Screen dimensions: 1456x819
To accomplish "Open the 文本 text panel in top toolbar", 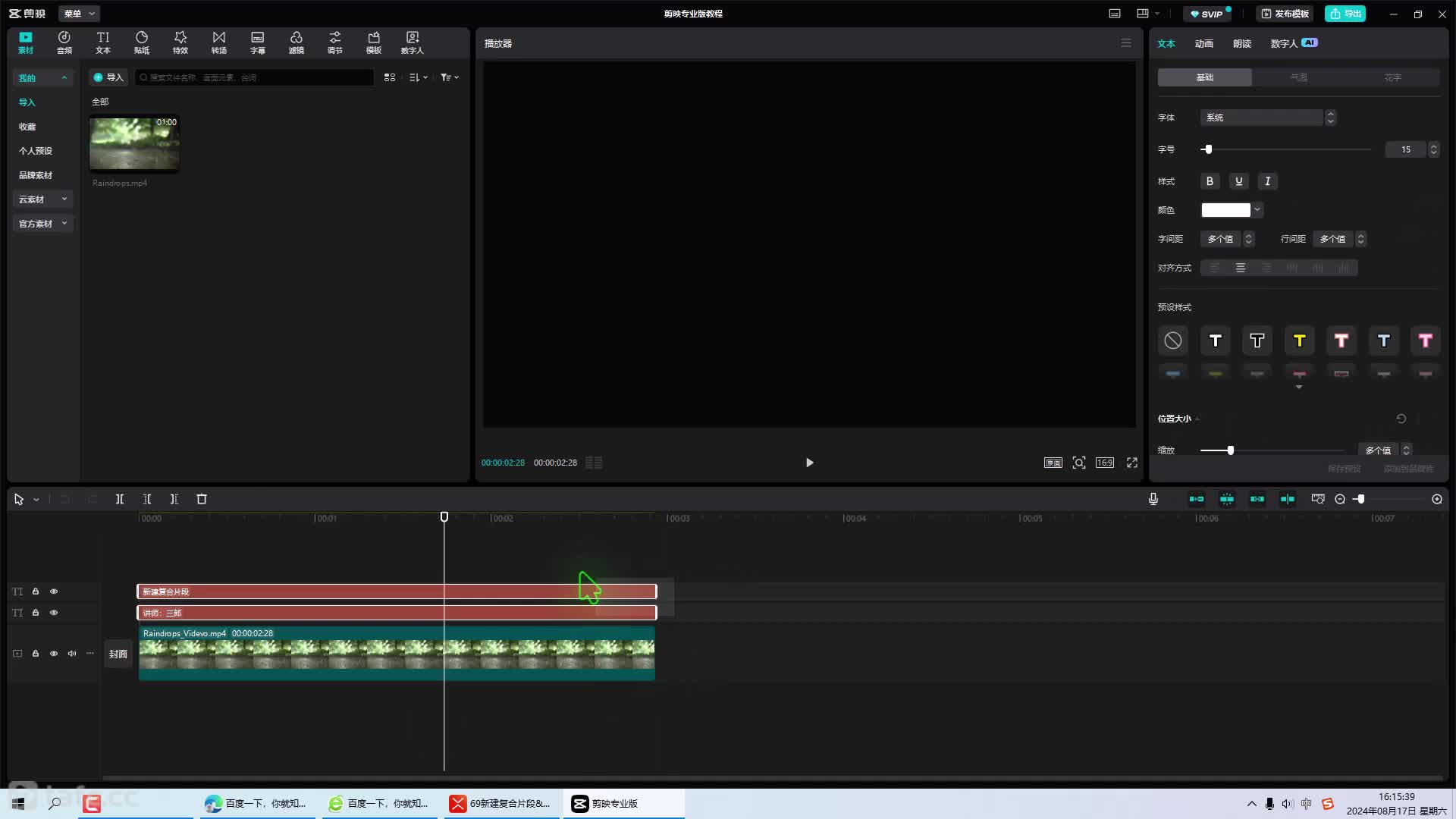I will 103,42.
